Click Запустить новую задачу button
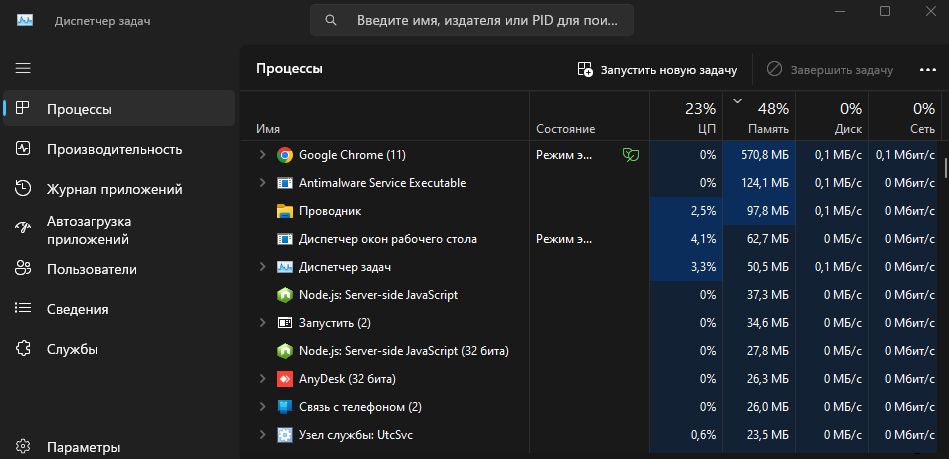The height and width of the screenshot is (459, 949). (657, 70)
